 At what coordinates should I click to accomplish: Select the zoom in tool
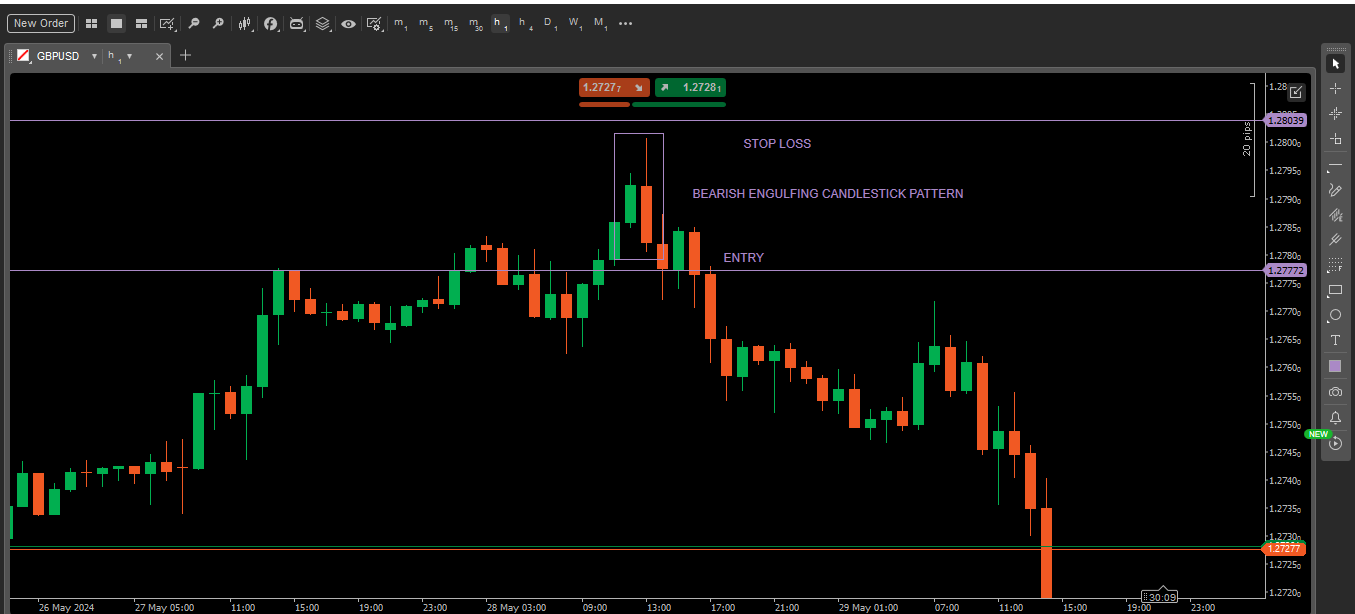pos(219,23)
